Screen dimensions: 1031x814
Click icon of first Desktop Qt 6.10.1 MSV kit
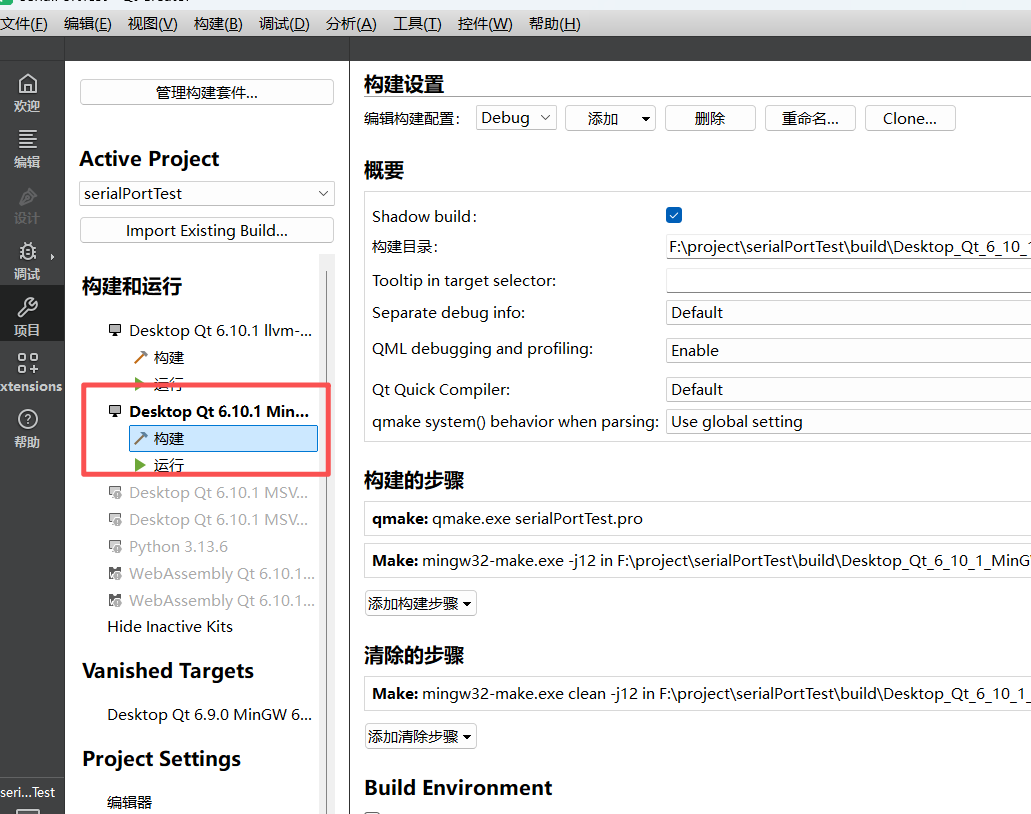tap(115, 492)
